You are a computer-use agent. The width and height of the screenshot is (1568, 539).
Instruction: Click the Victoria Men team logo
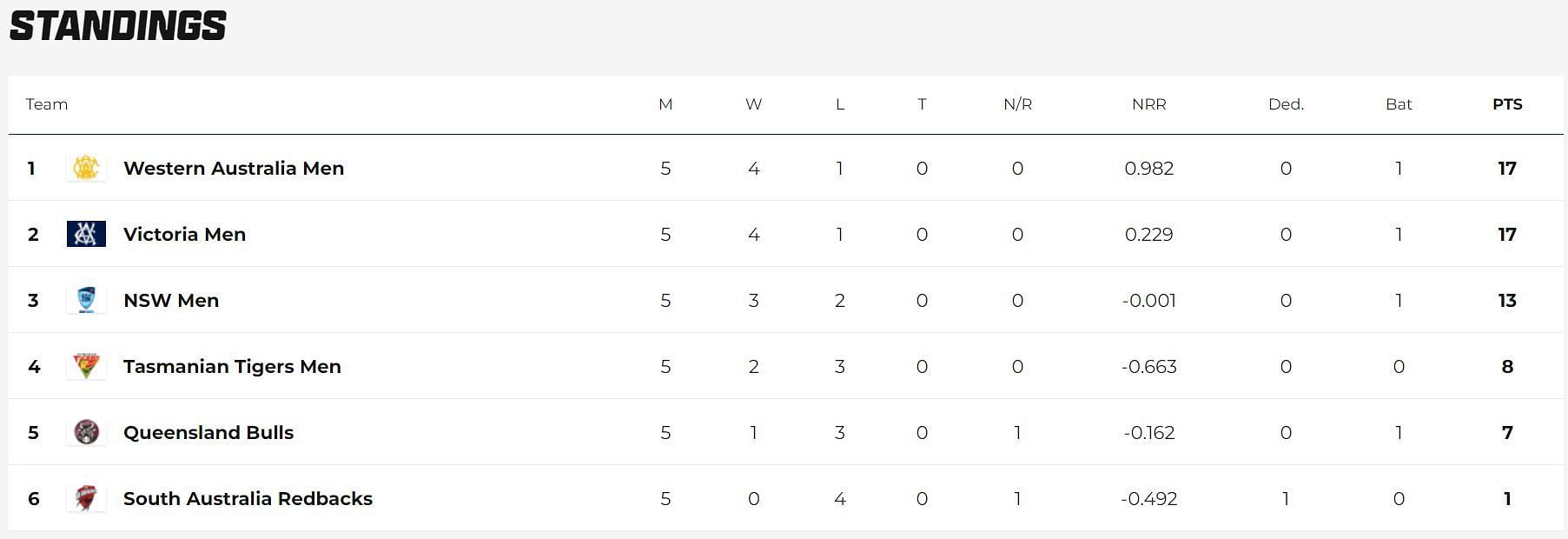tap(86, 234)
